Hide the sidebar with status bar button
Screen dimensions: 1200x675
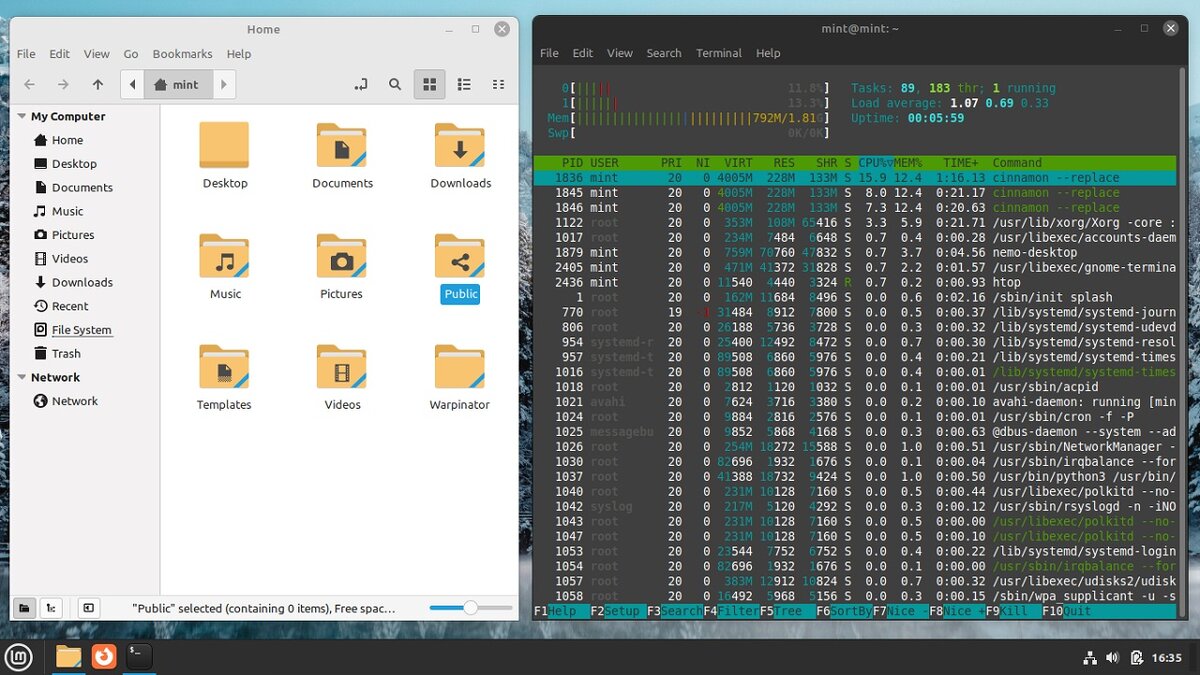88,607
